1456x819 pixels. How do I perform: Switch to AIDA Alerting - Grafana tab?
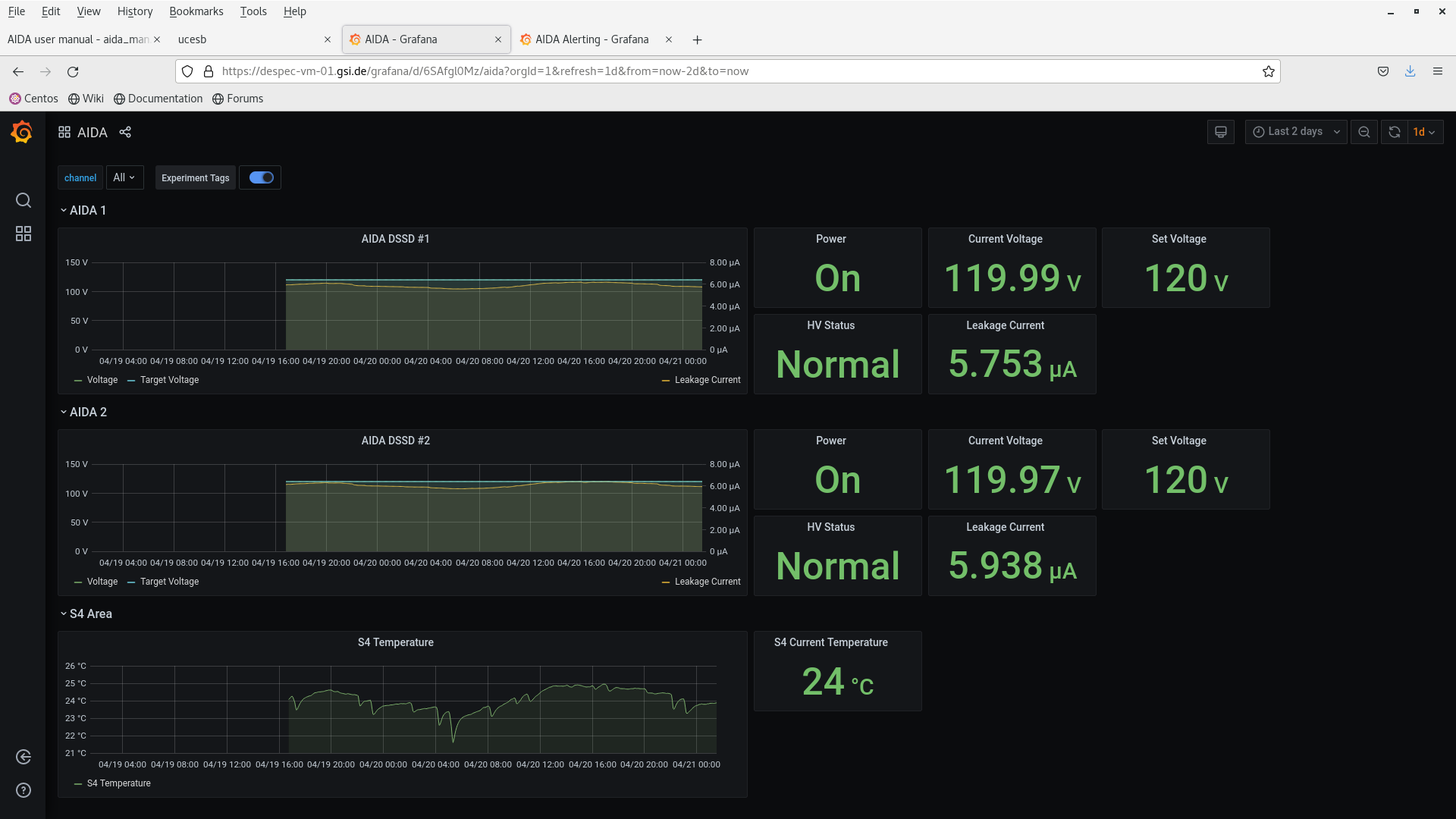click(591, 39)
